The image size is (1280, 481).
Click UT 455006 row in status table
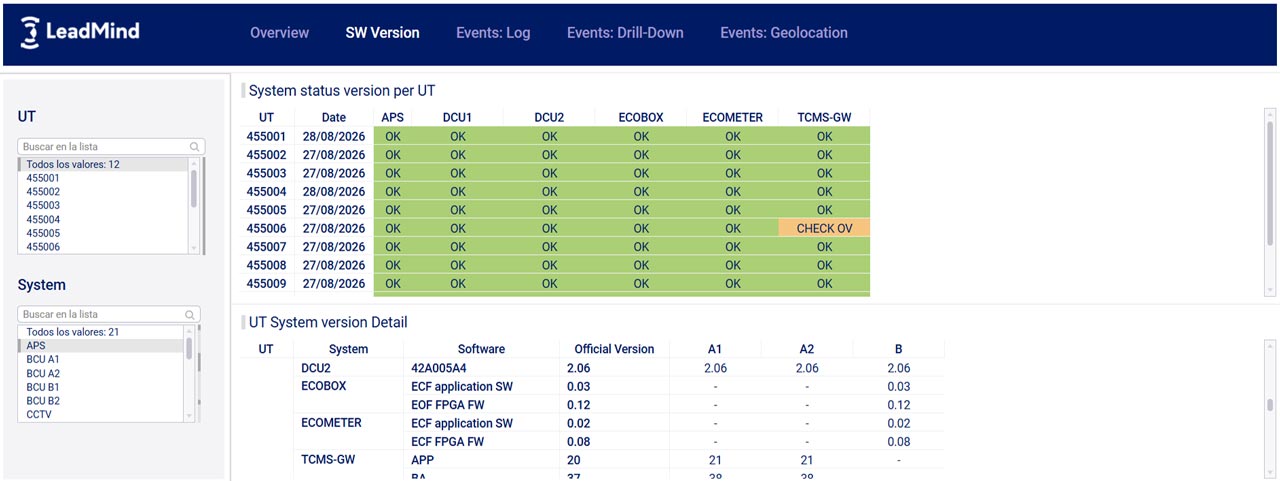[x=558, y=228]
